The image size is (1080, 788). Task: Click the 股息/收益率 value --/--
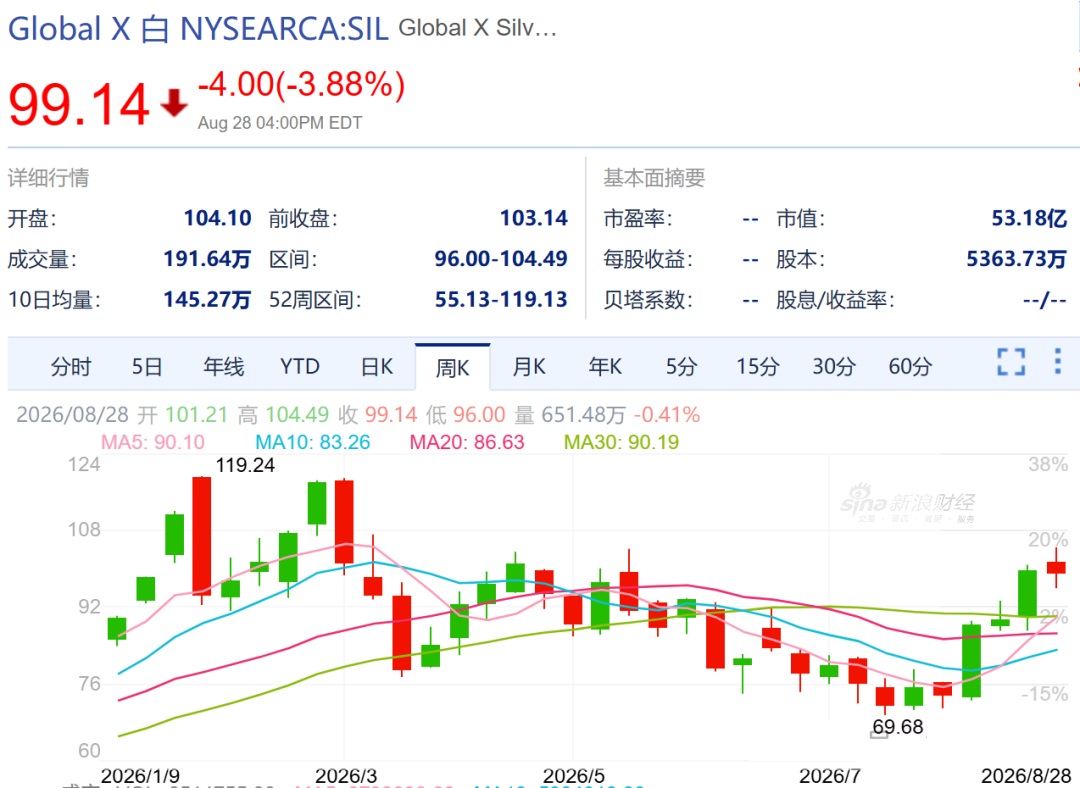click(1045, 300)
